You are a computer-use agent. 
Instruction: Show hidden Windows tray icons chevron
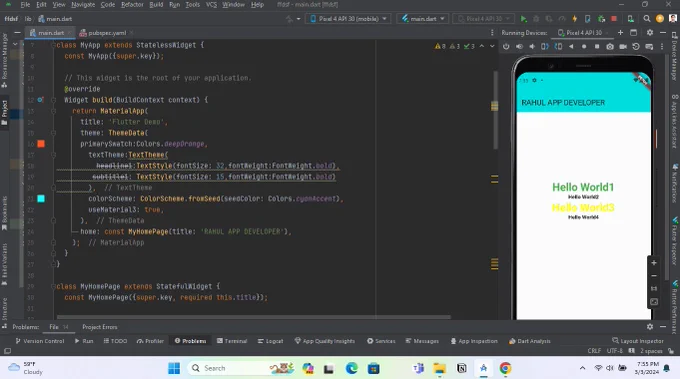(582, 368)
